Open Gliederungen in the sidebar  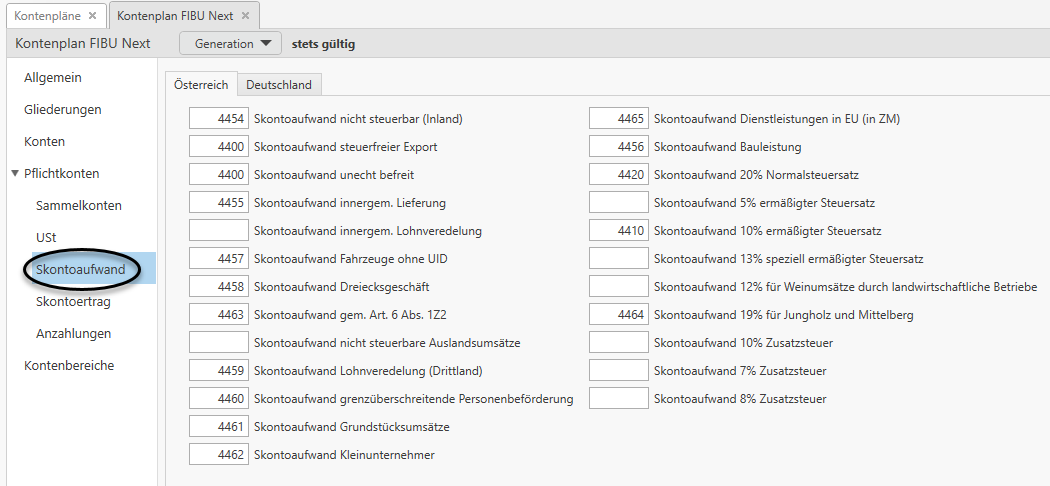tap(63, 110)
